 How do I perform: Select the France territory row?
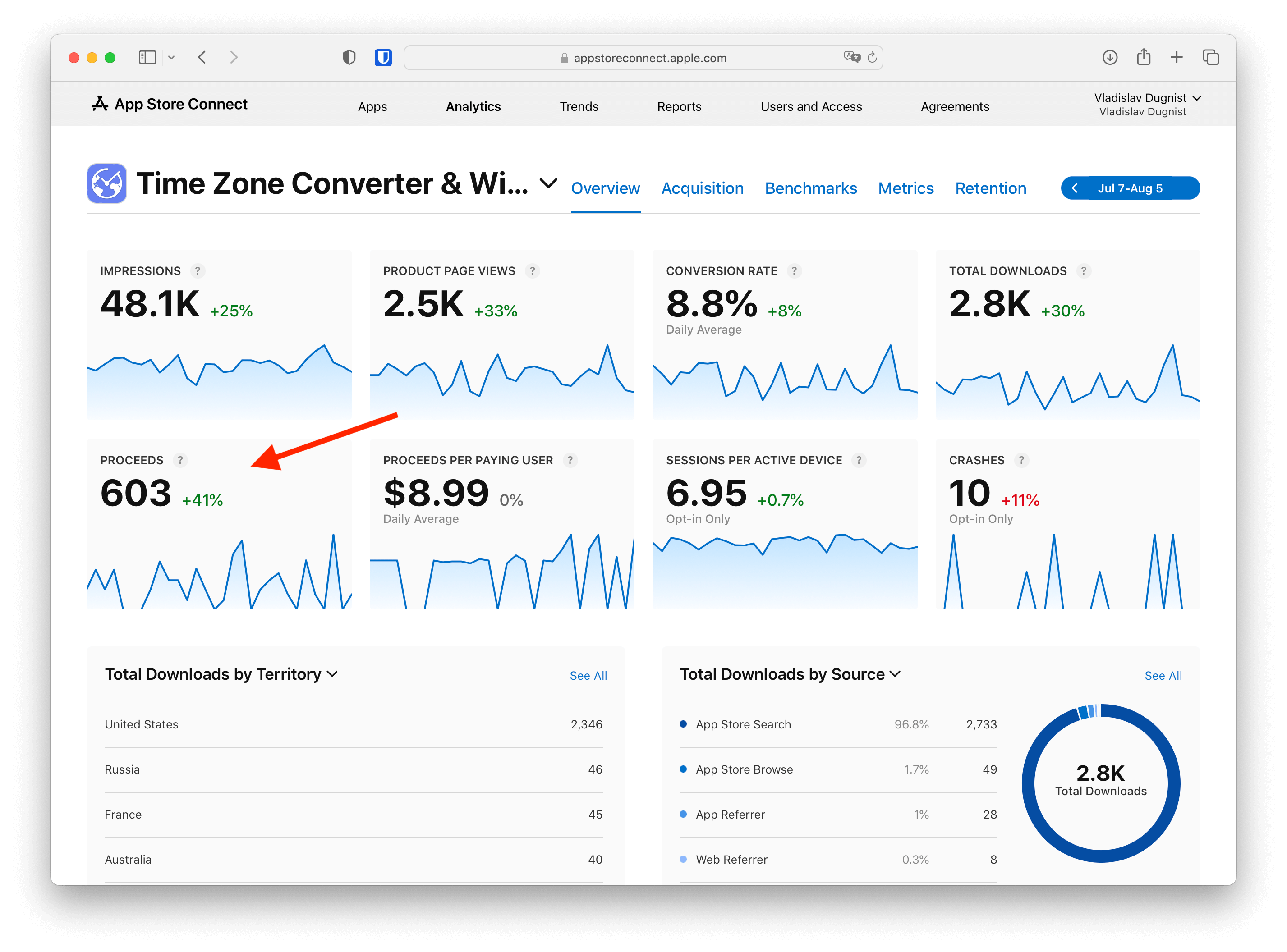[x=353, y=814]
